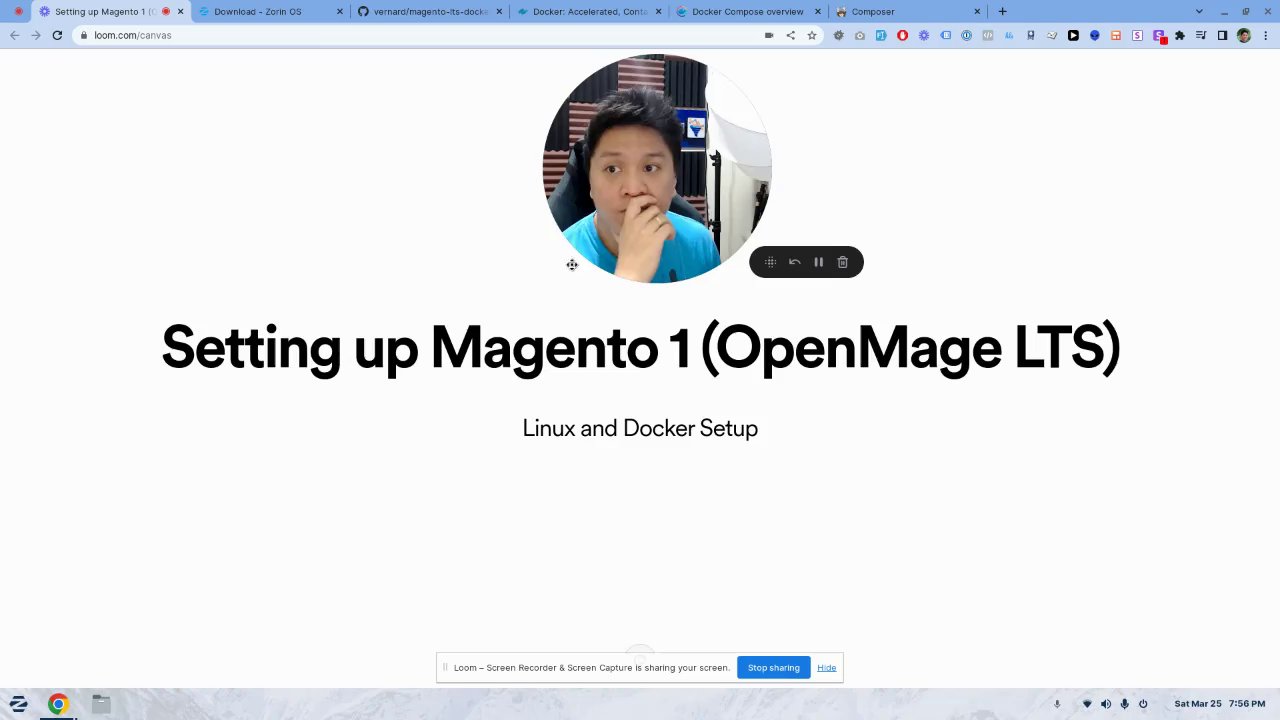Stop sharing the screen
Screen dimensions: 1280x720
pyautogui.click(x=774, y=668)
